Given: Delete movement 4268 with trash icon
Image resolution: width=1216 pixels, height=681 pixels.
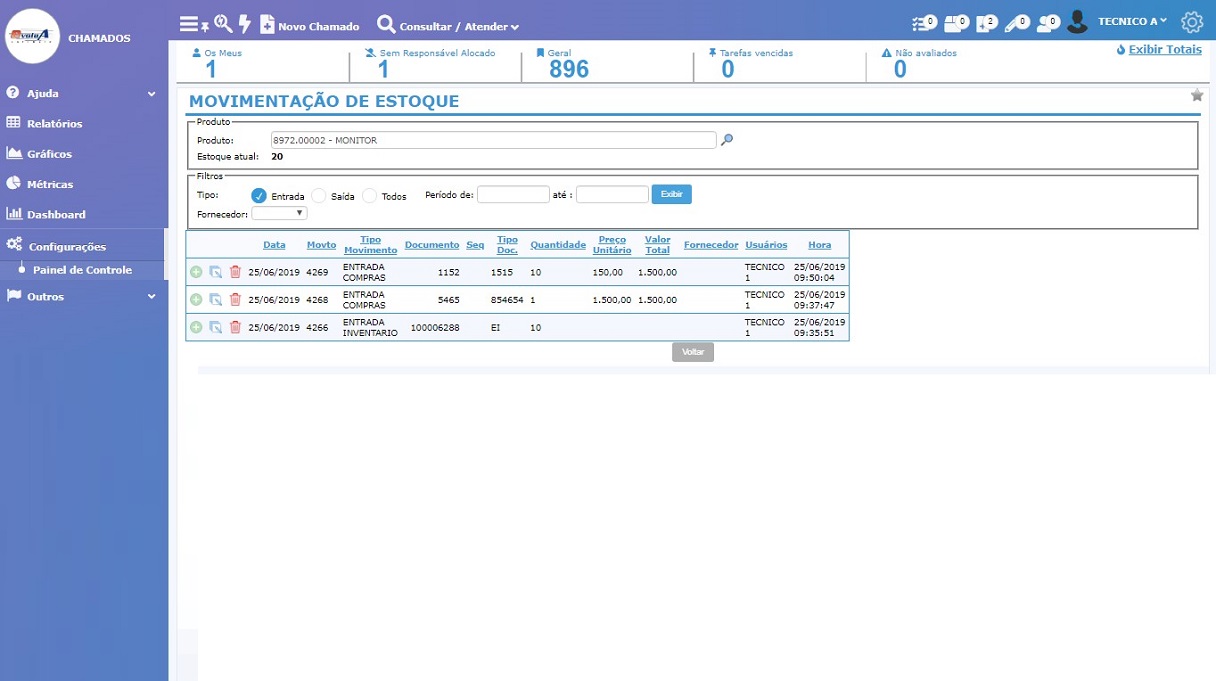Looking at the screenshot, I should (x=235, y=299).
